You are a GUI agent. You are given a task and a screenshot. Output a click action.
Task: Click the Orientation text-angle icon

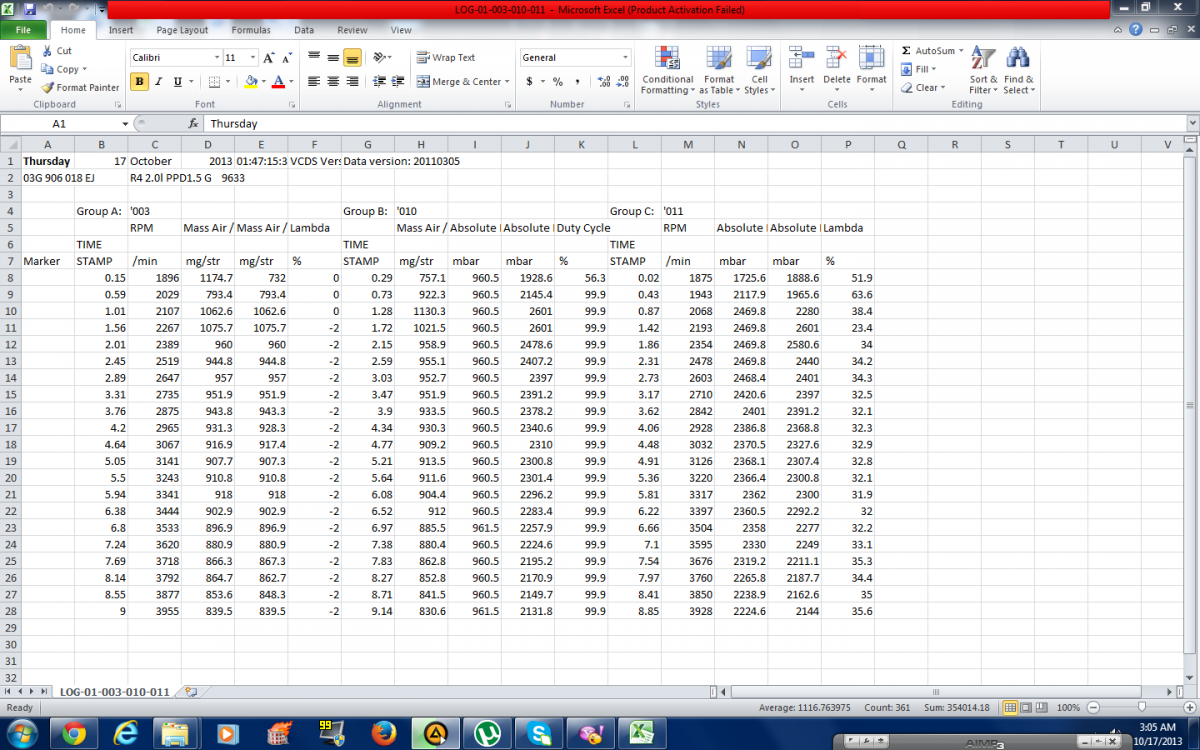coord(381,58)
